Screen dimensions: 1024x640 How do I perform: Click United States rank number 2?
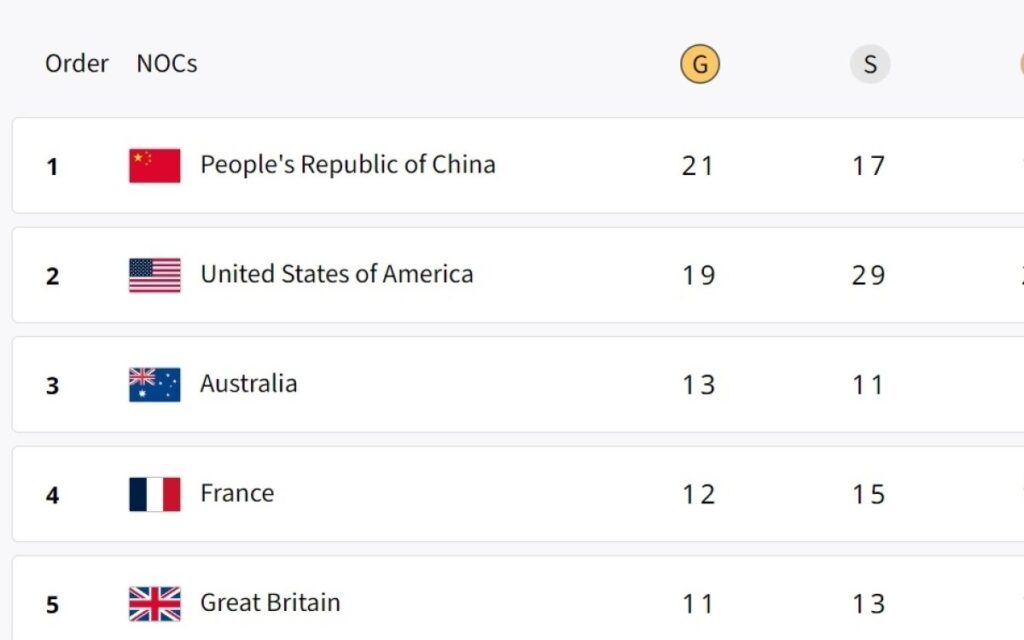tap(53, 276)
